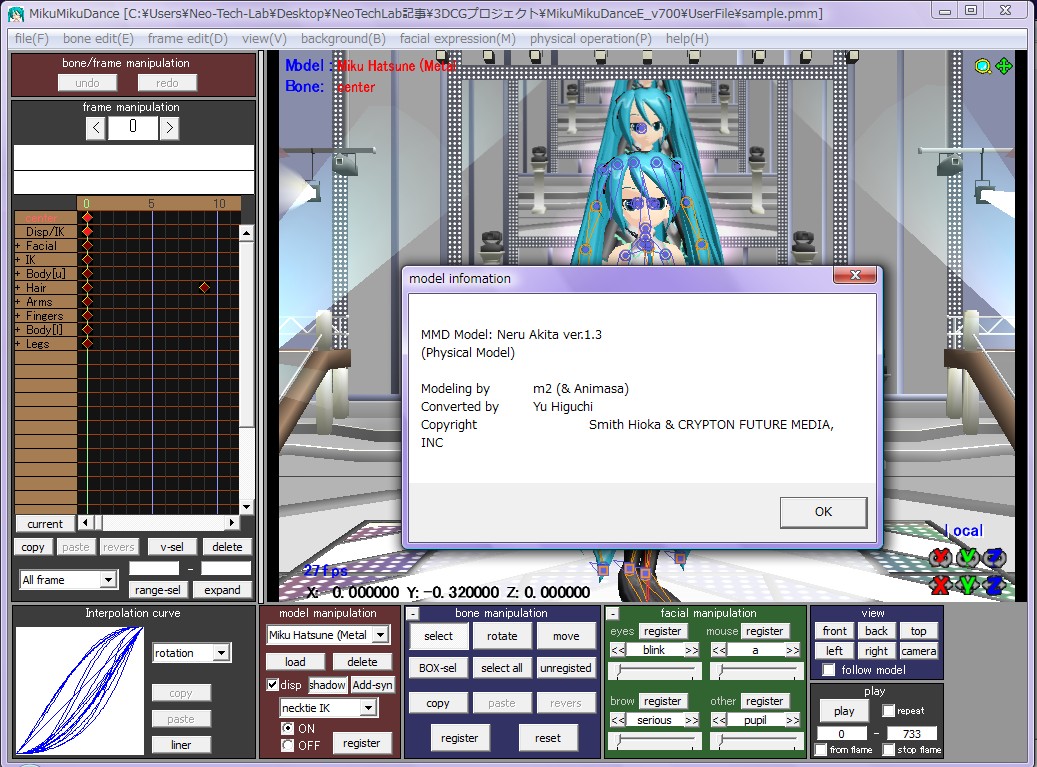Viewport: 1037px width, 767px height.
Task: Click the >> arrow beside serious
Action: pos(691,720)
